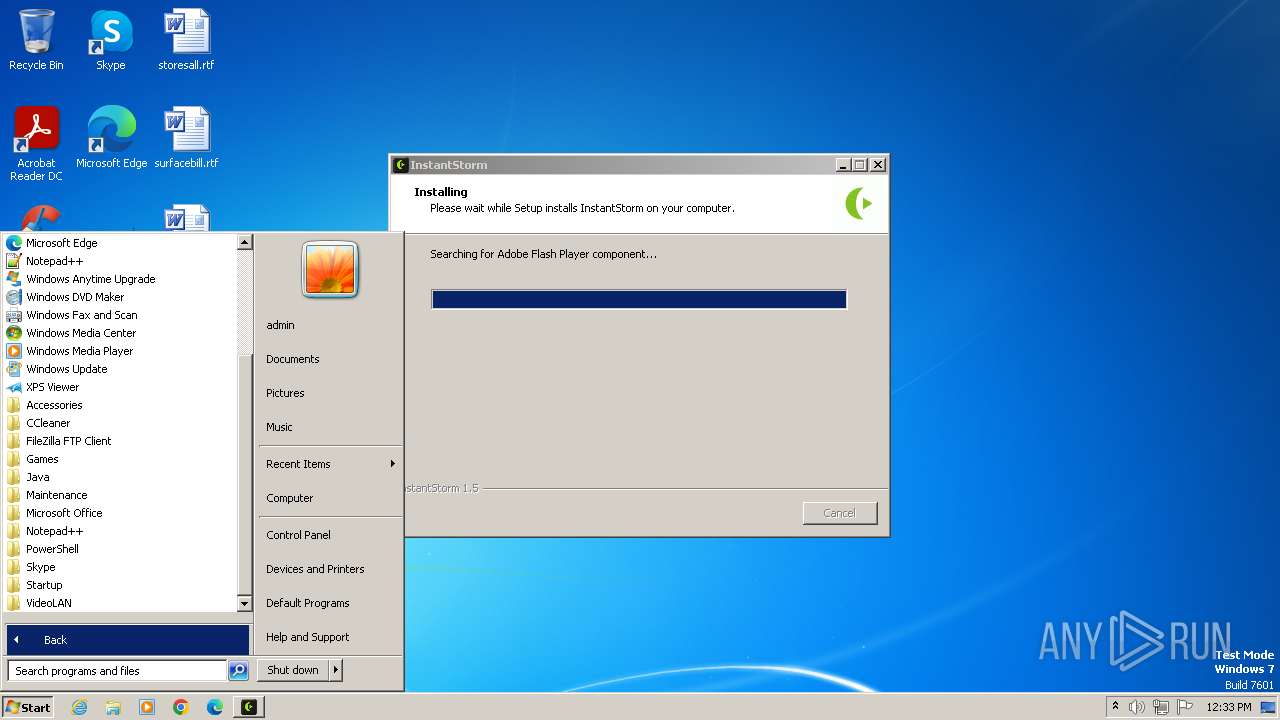Expand the VideoLAN folder
This screenshot has width=1280, height=720.
[x=120, y=603]
